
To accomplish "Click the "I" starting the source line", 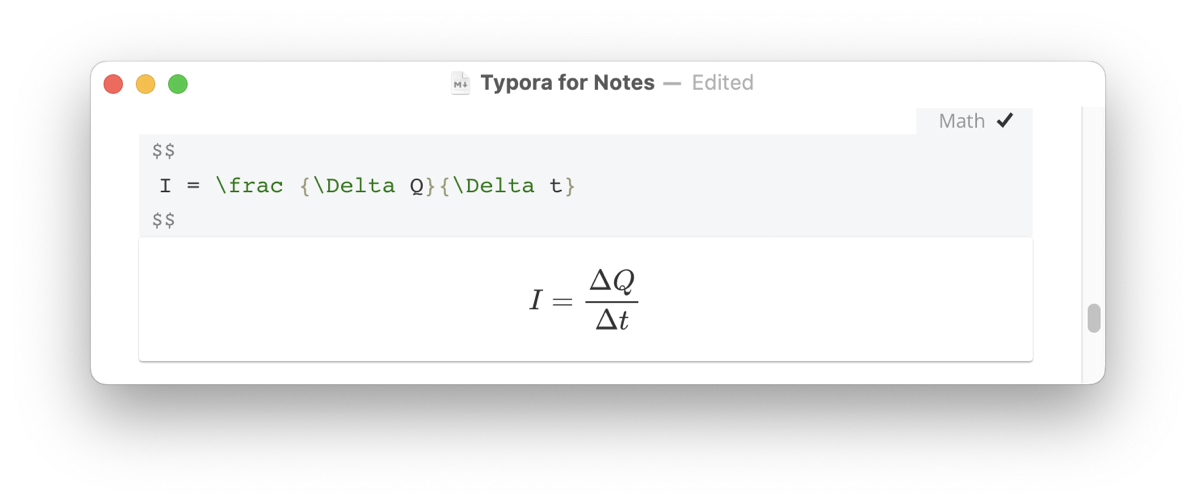I will click(x=166, y=186).
